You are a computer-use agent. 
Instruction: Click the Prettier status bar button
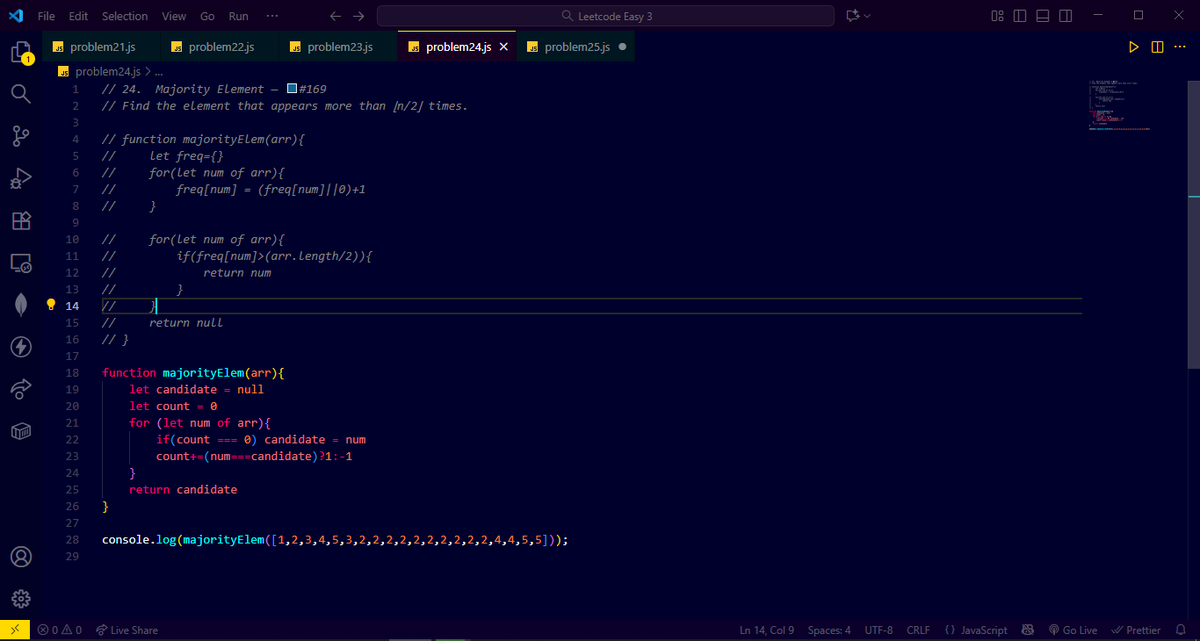(1136, 630)
